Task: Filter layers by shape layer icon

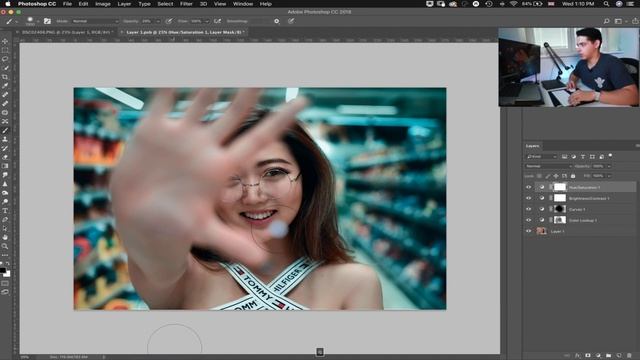Action: tap(592, 156)
